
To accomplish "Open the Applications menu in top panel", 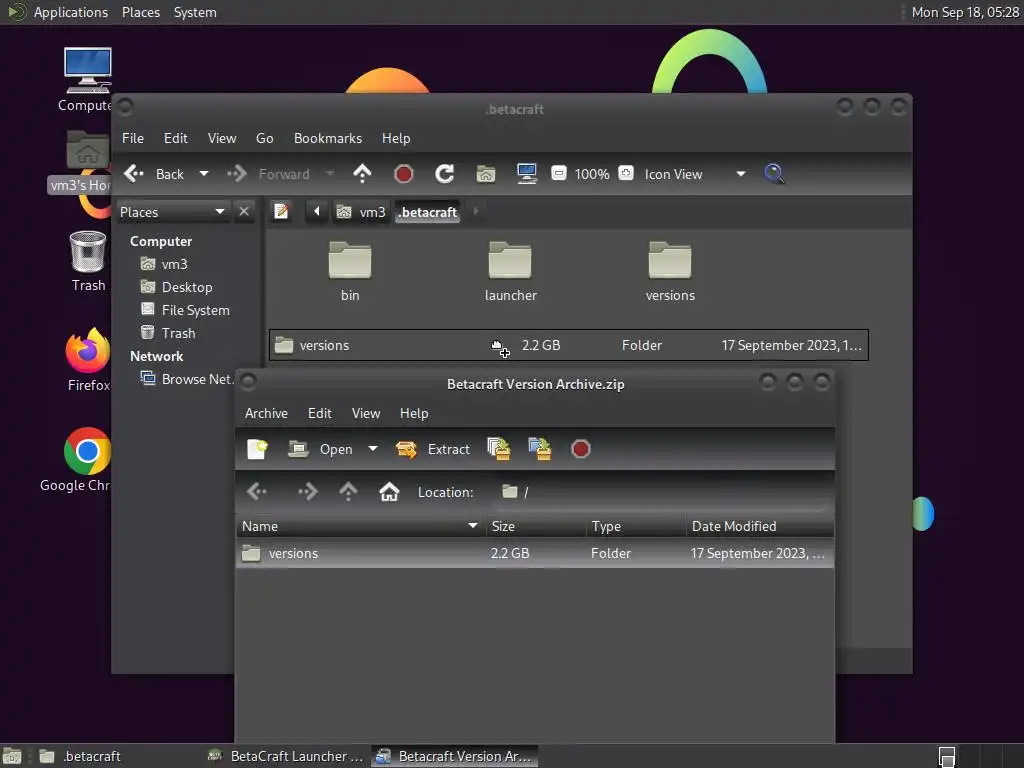I will click(71, 12).
